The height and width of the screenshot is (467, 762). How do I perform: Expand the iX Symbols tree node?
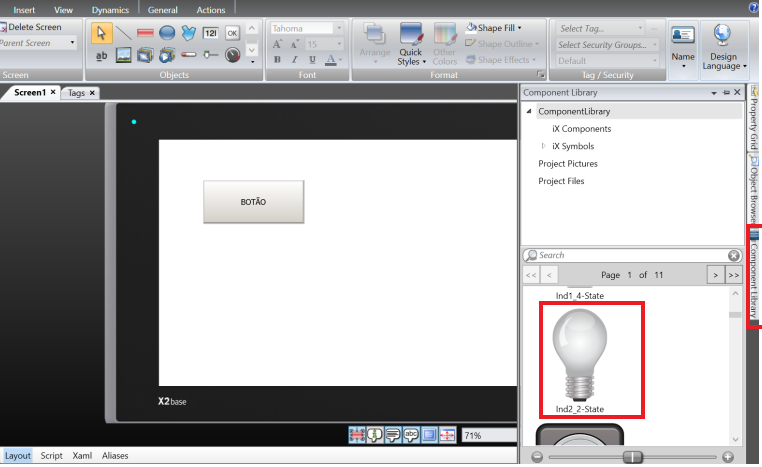(x=543, y=146)
